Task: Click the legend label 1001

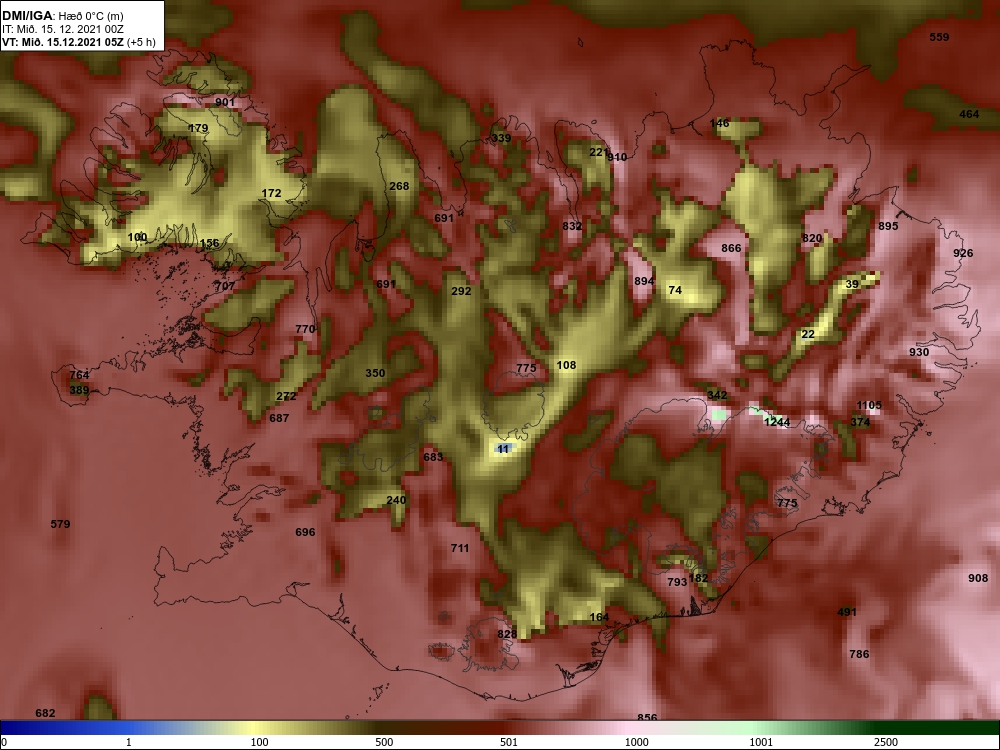Action: tap(761, 742)
